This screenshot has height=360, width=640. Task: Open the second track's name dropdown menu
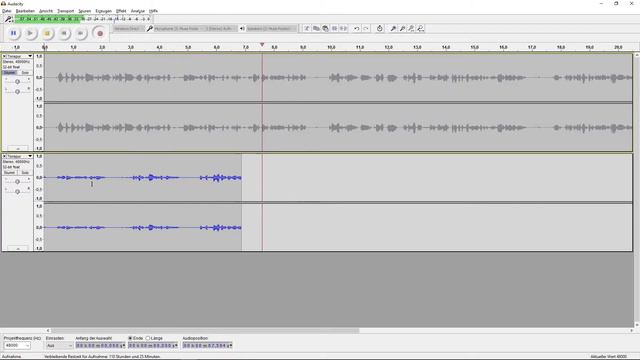[19, 156]
